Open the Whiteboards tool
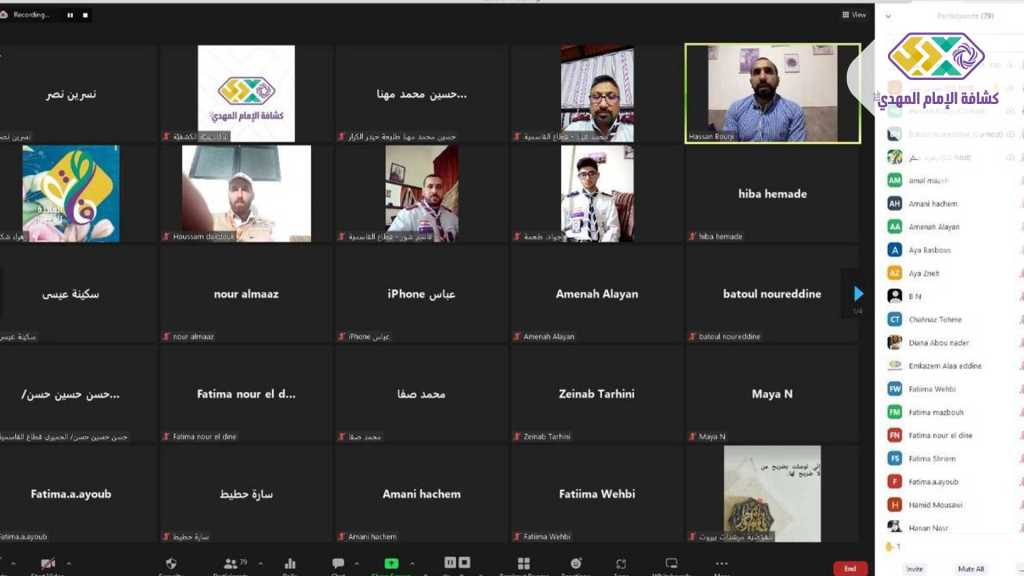The width and height of the screenshot is (1024, 576). pyautogui.click(x=671, y=564)
